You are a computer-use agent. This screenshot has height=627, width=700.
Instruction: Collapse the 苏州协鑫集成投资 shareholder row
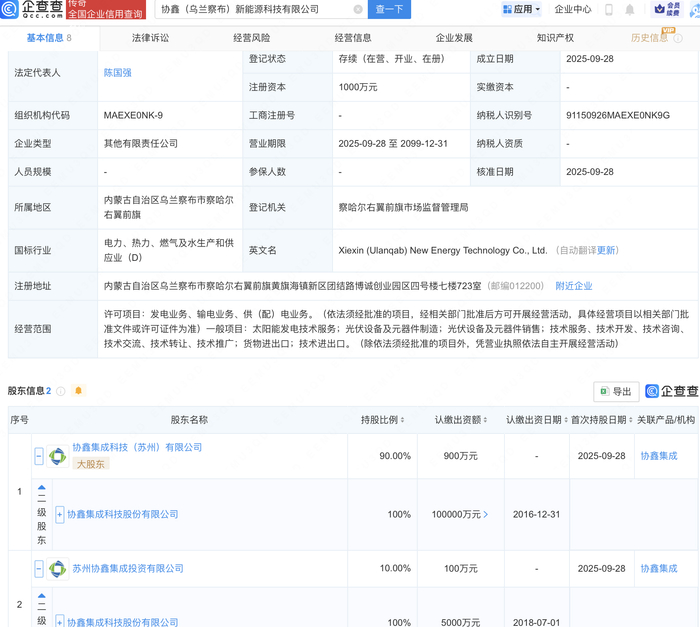tap(39, 569)
